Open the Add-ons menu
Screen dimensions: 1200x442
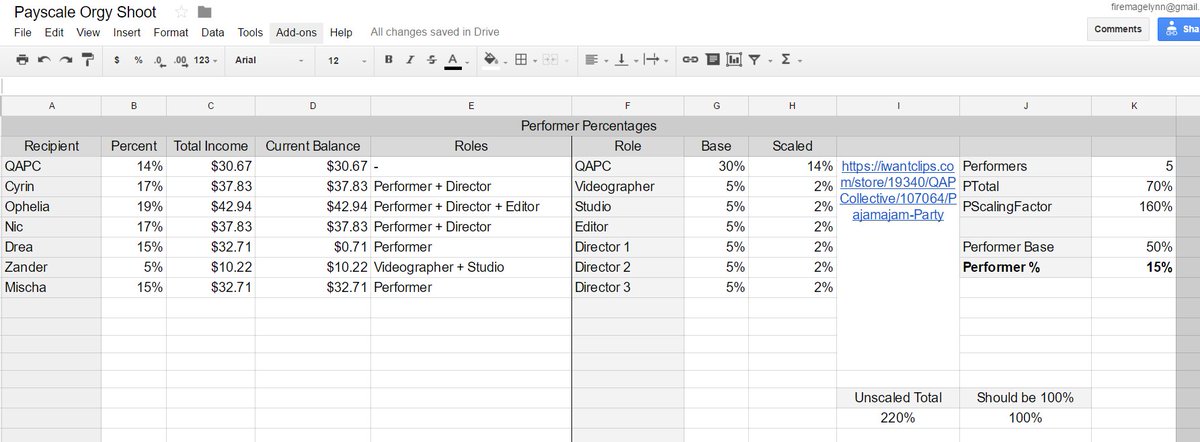[x=296, y=32]
